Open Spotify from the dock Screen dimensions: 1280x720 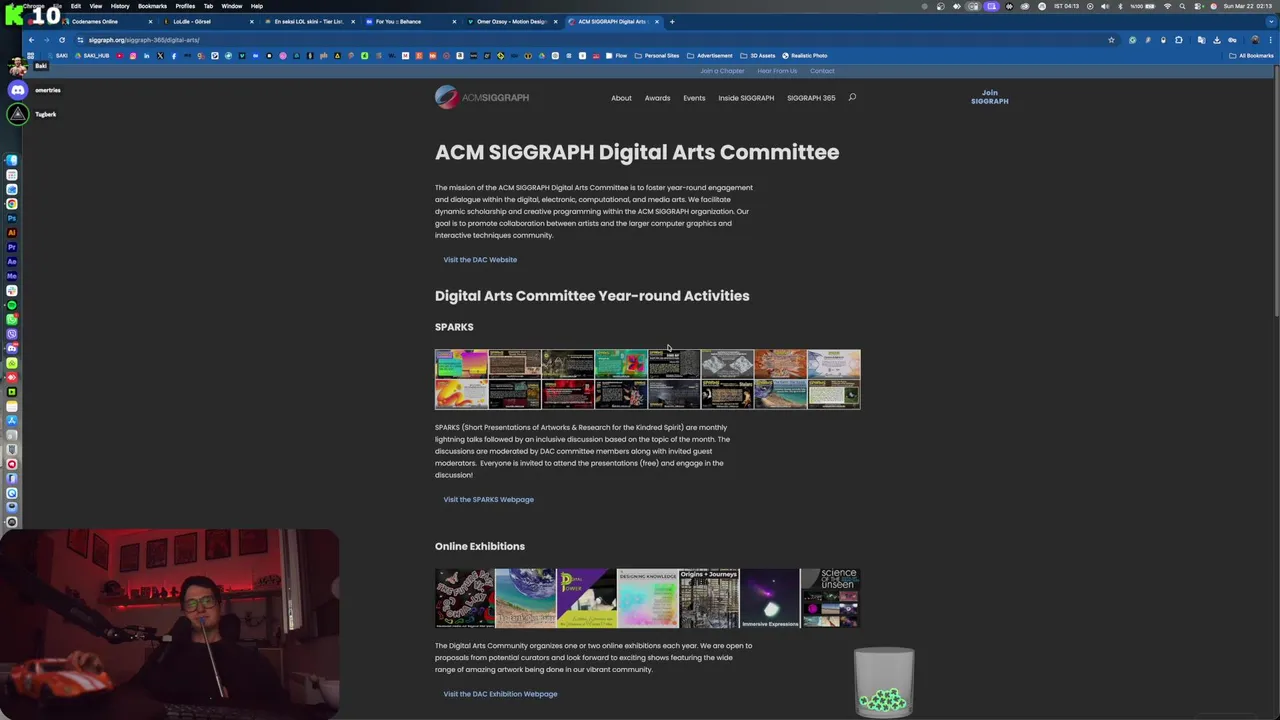click(x=12, y=304)
